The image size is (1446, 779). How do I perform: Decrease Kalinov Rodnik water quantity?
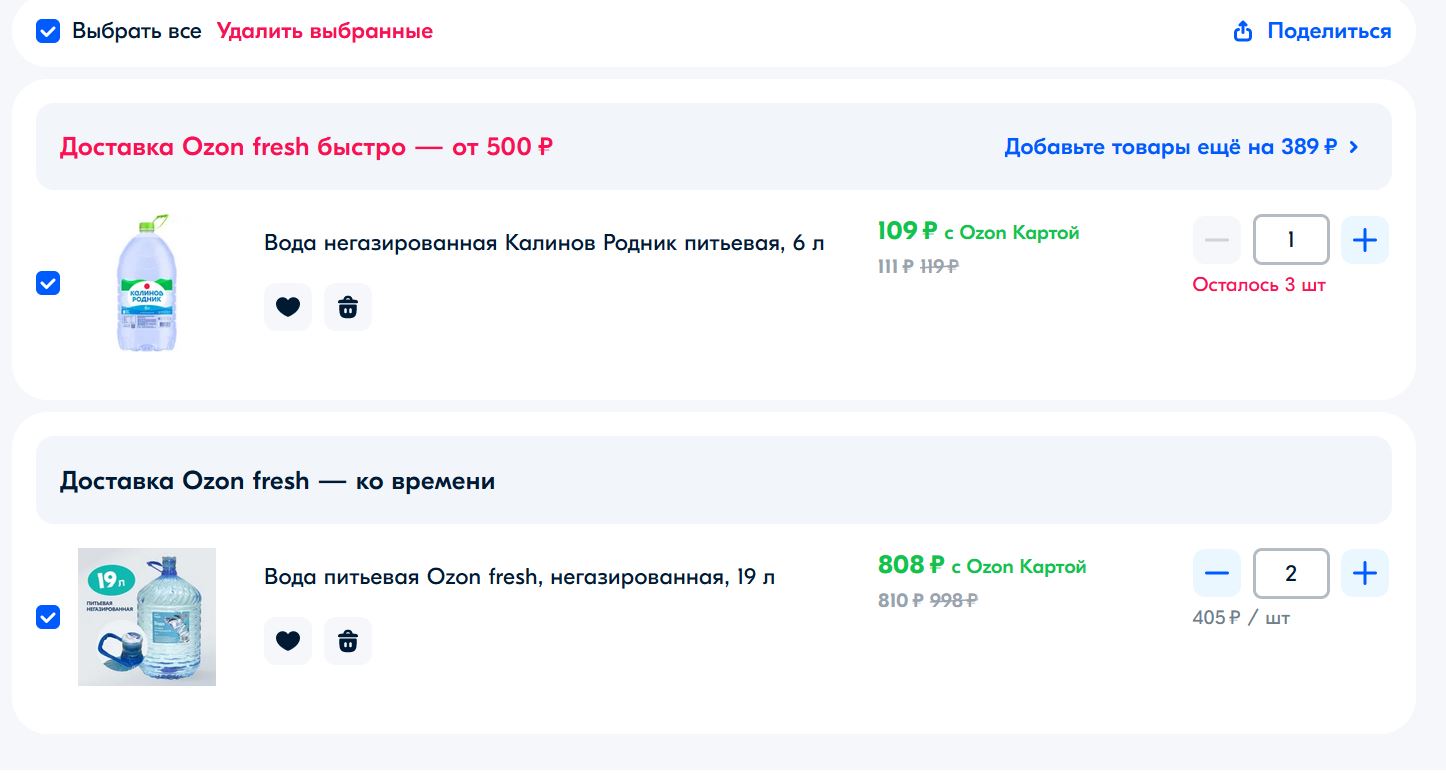1217,240
